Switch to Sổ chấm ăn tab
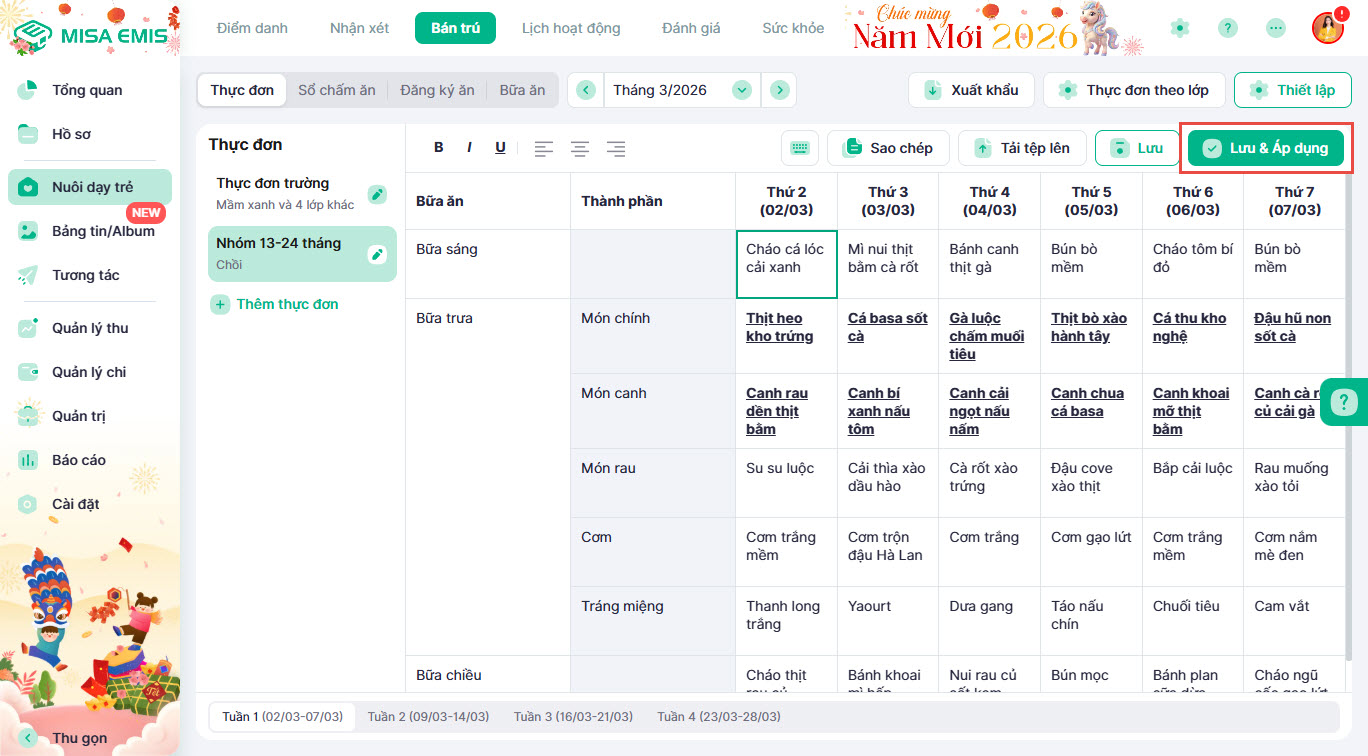This screenshot has height=756, width=1368. tap(337, 90)
